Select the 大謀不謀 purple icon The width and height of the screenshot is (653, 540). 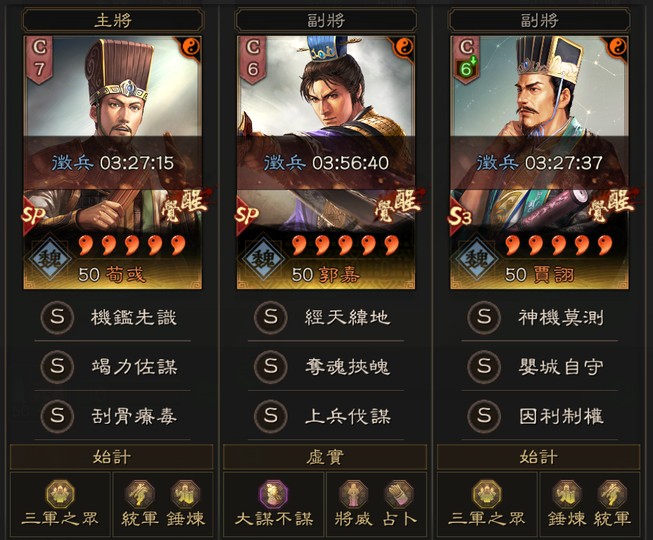[274, 494]
